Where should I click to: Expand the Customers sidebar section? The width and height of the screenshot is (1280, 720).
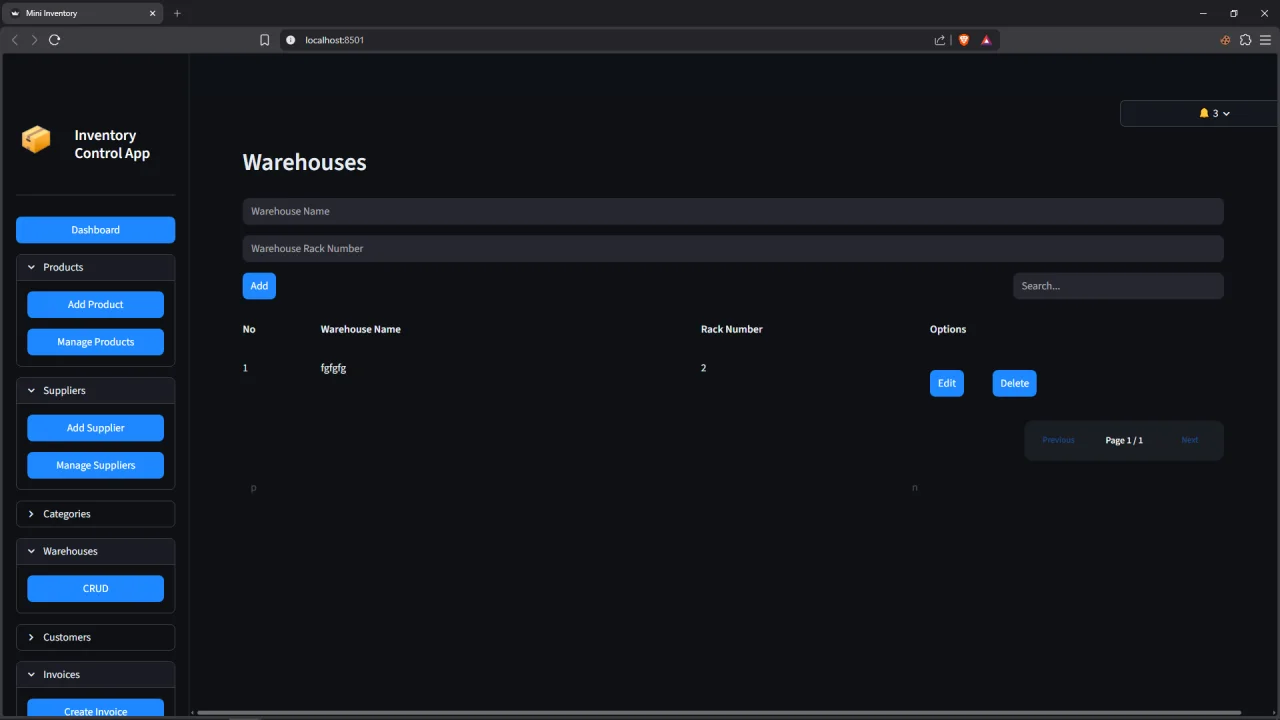tap(95, 637)
